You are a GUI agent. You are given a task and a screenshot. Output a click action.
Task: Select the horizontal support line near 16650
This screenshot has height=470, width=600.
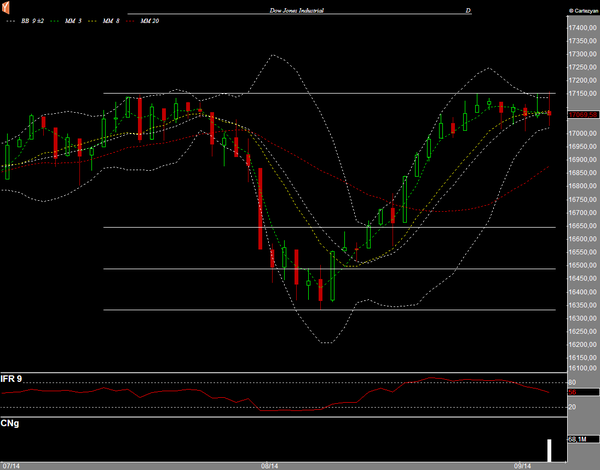300,227
